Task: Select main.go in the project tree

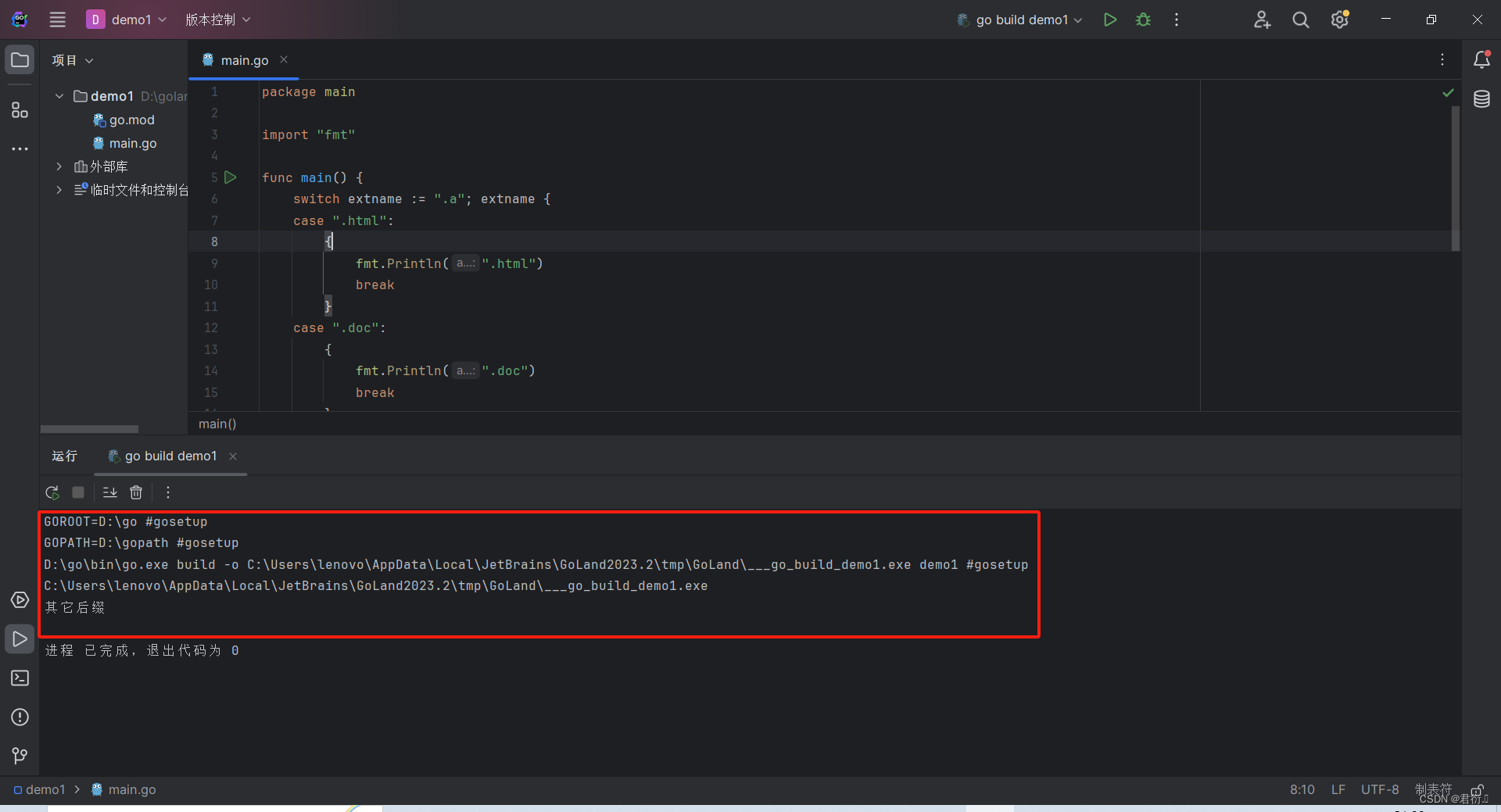Action: click(x=125, y=143)
